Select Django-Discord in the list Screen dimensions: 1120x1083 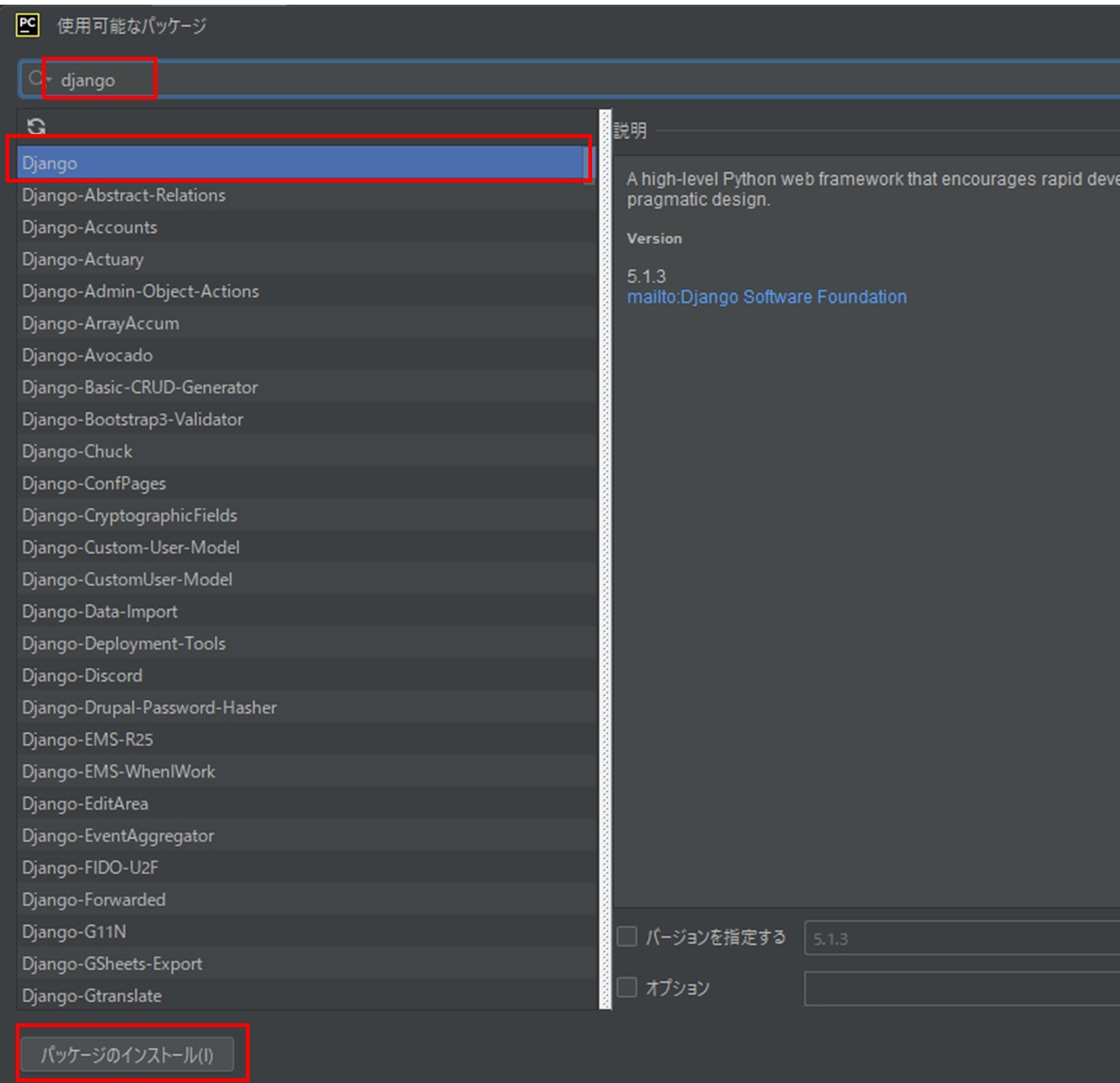click(x=306, y=675)
